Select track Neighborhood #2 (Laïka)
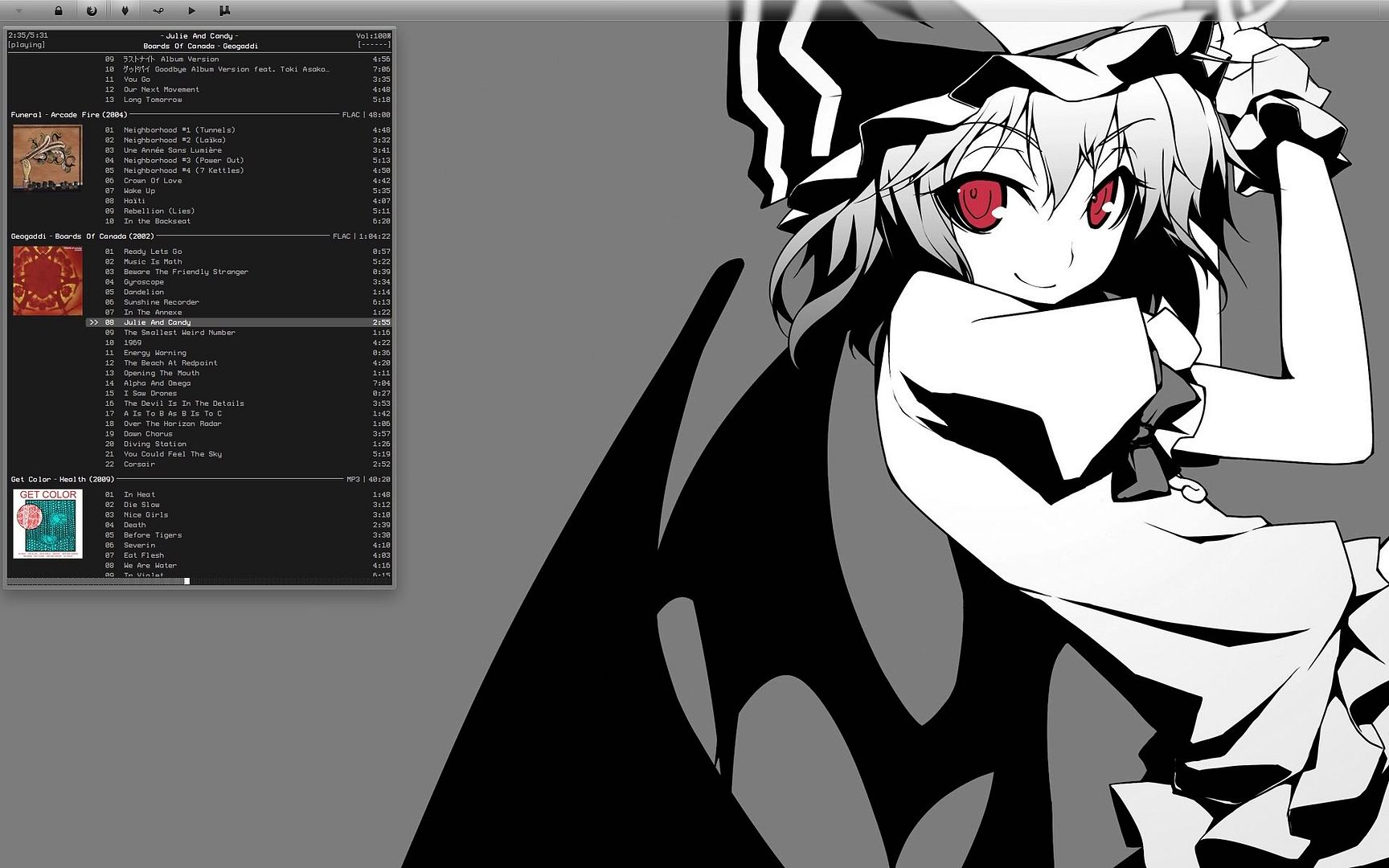 239,140
